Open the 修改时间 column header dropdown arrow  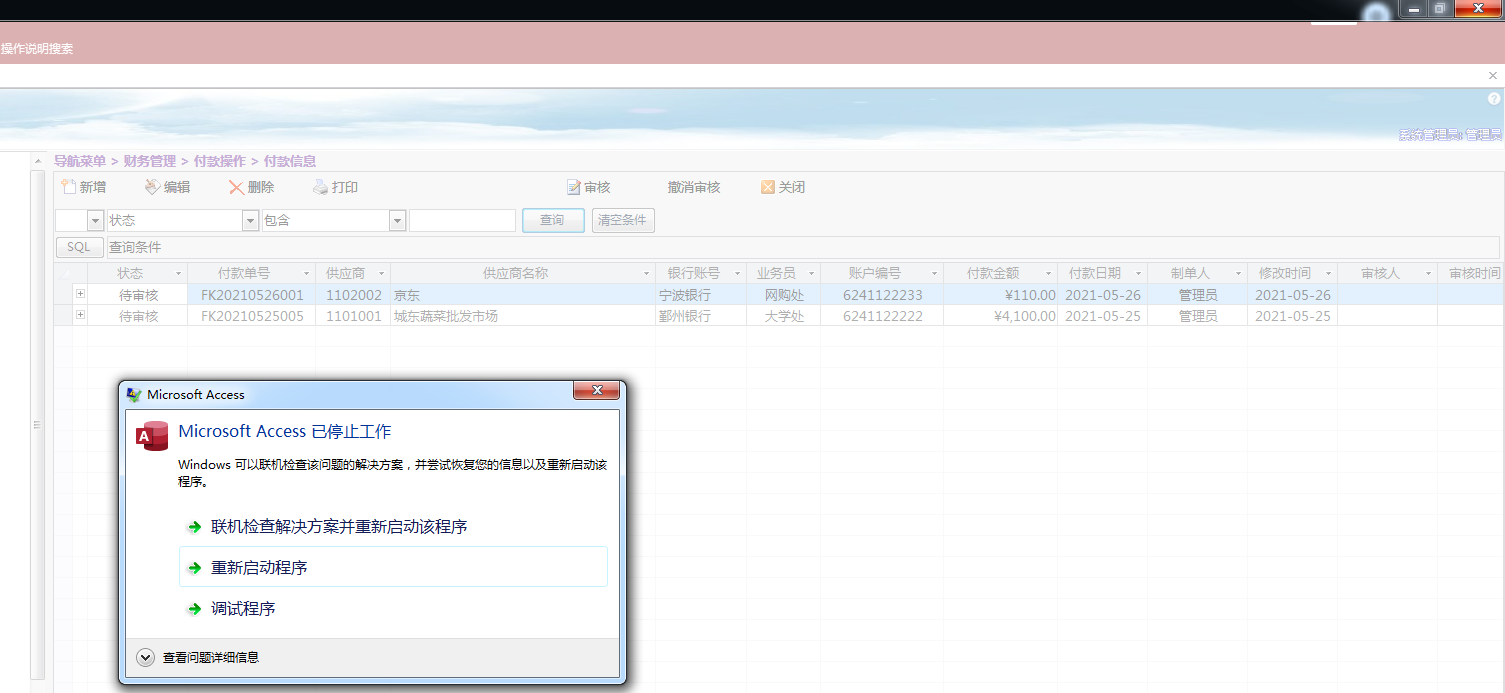[x=1329, y=273]
